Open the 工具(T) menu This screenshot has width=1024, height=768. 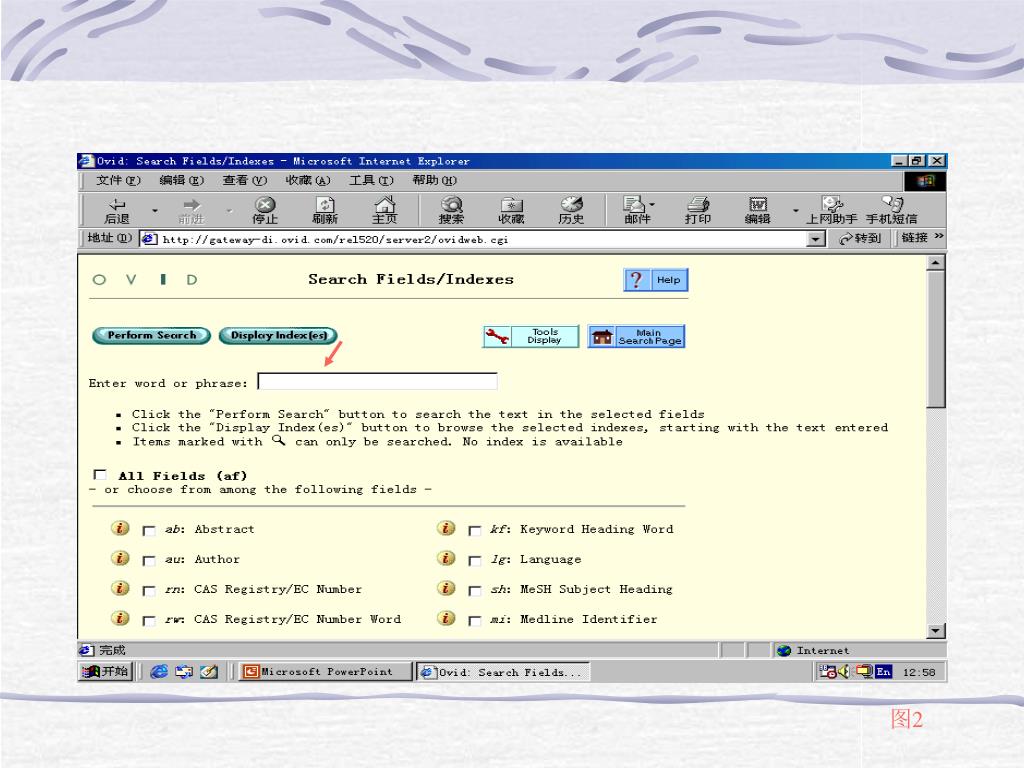click(x=371, y=180)
